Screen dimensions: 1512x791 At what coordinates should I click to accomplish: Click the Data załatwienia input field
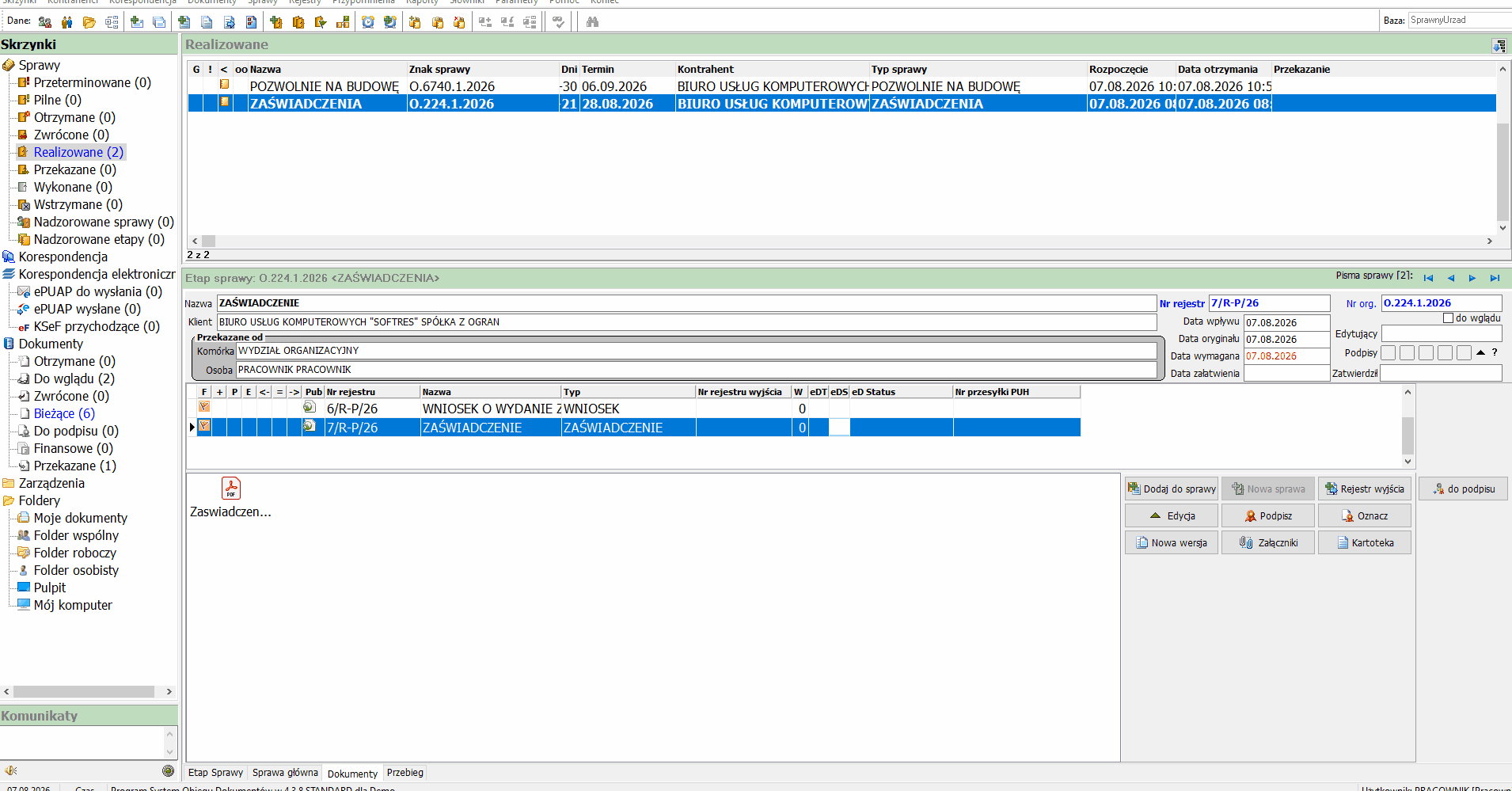tap(1286, 373)
